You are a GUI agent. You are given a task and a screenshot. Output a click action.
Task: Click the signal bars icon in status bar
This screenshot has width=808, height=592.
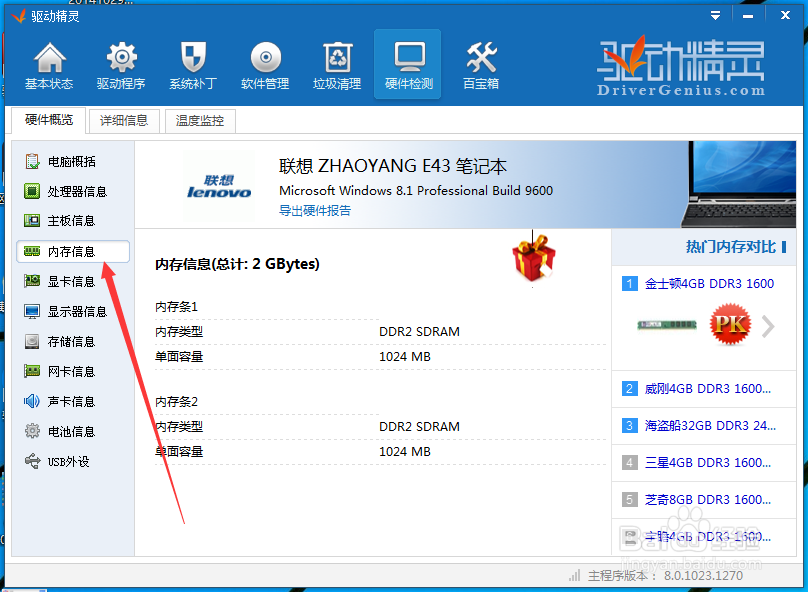[x=575, y=575]
